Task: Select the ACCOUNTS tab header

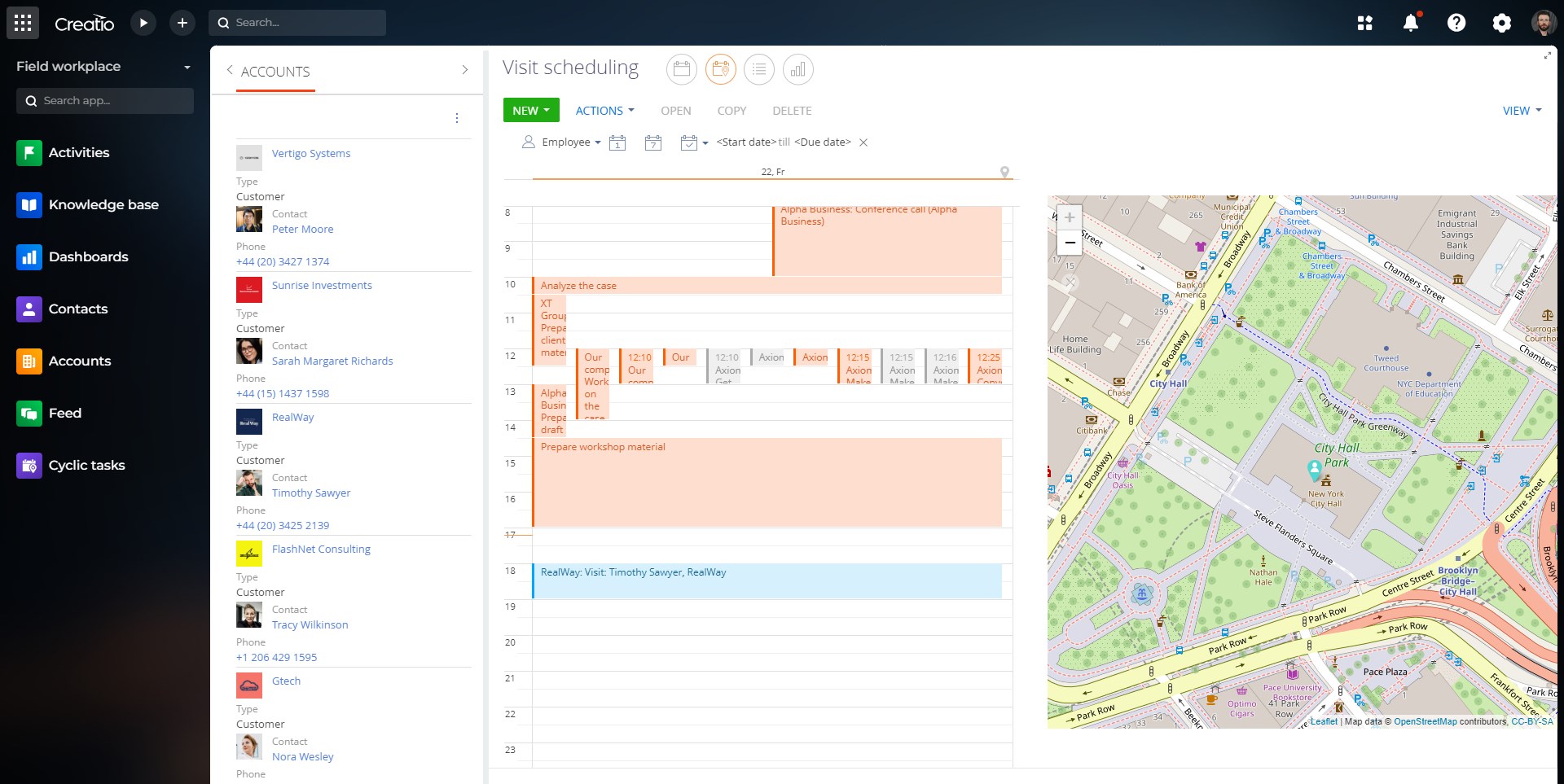Action: [275, 72]
